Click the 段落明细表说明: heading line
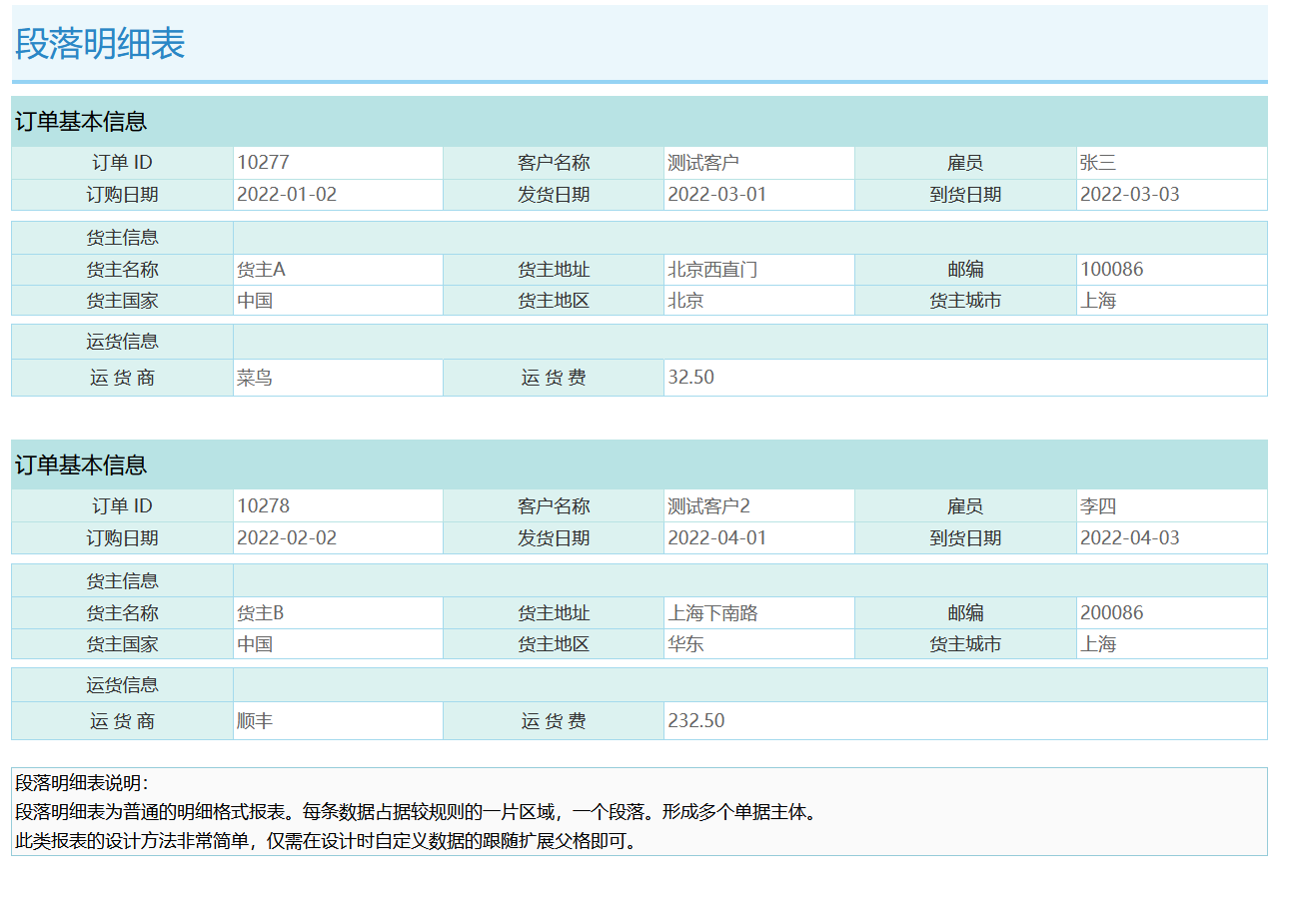 82,783
